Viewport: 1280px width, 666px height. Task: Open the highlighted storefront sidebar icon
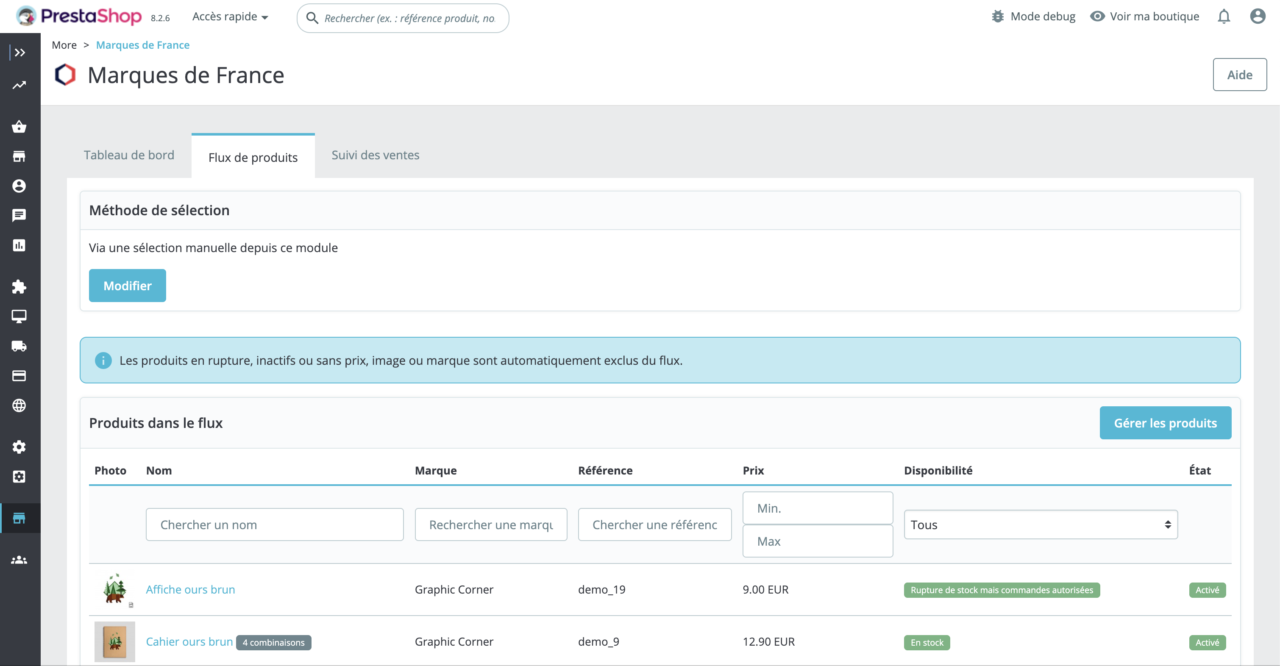[19, 518]
